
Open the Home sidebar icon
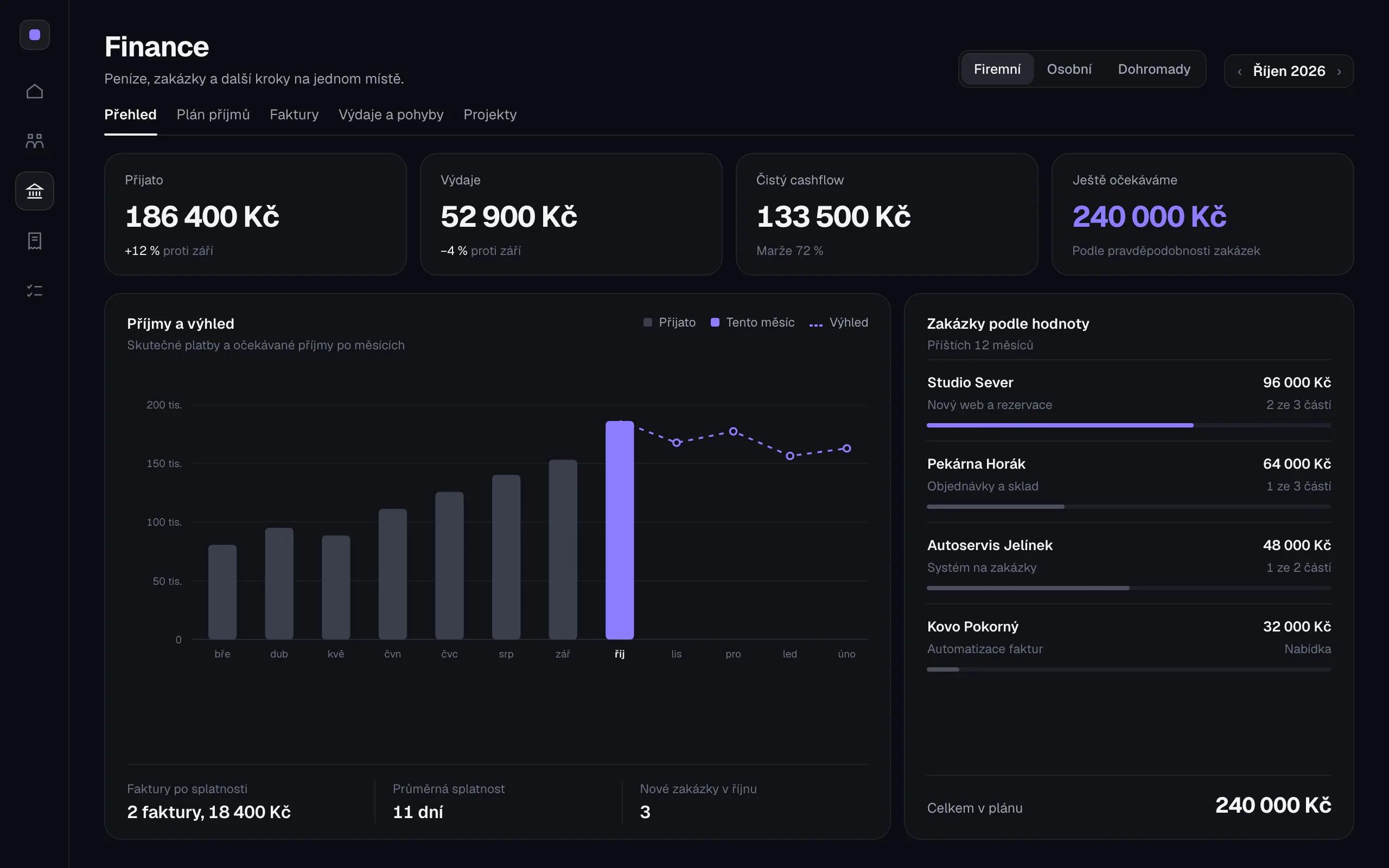point(34,91)
